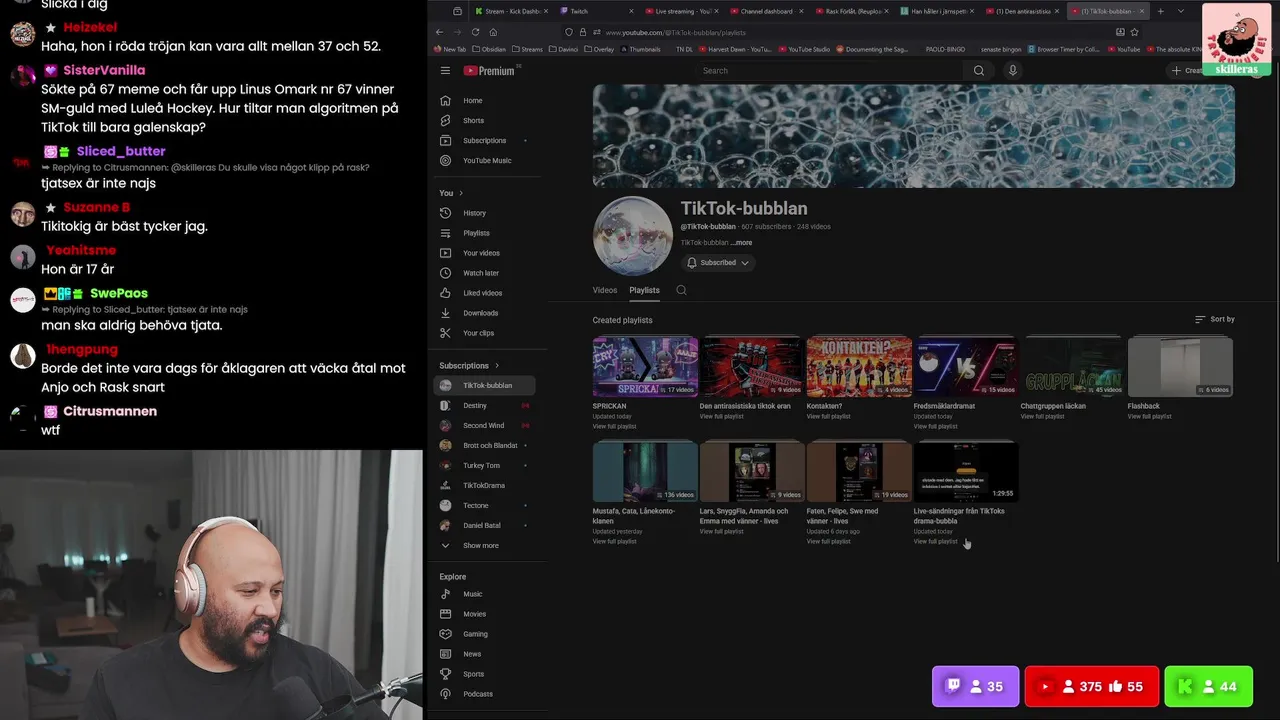1280x720 pixels.
Task: View full playlist under Live-sändningar
Action: tap(935, 542)
